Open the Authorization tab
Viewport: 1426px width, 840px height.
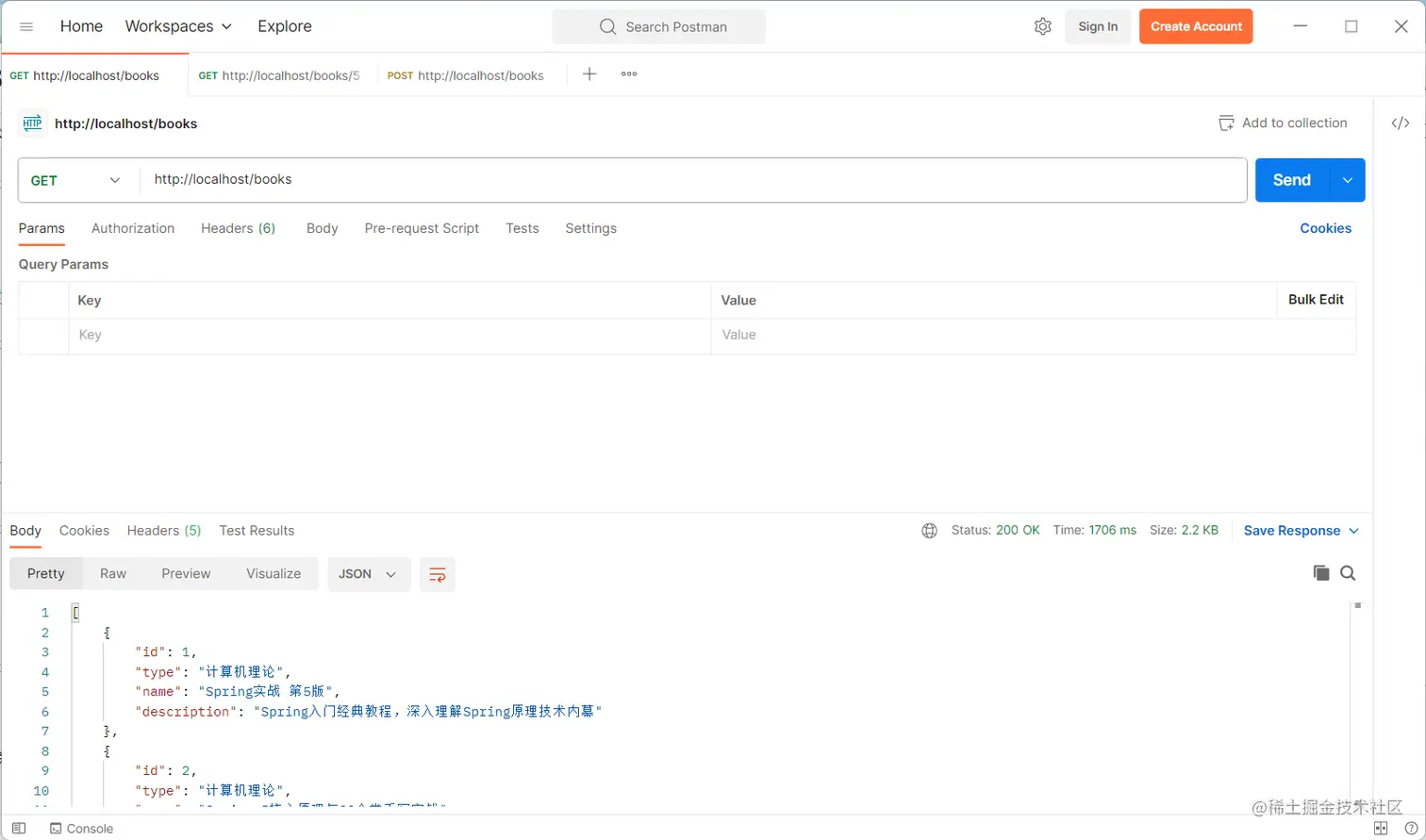click(x=133, y=228)
